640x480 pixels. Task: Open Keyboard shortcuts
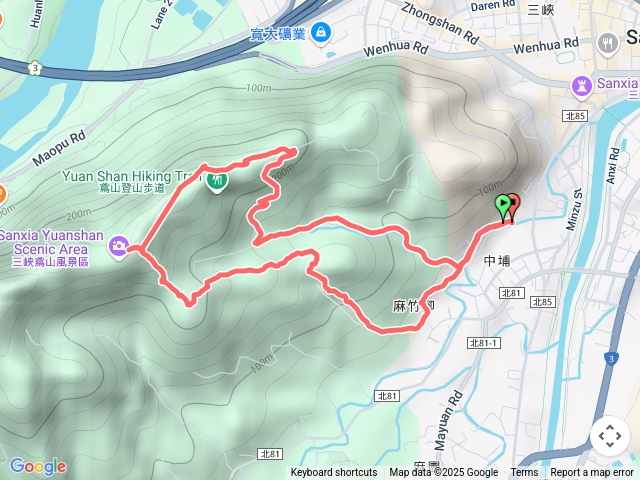coord(334,472)
